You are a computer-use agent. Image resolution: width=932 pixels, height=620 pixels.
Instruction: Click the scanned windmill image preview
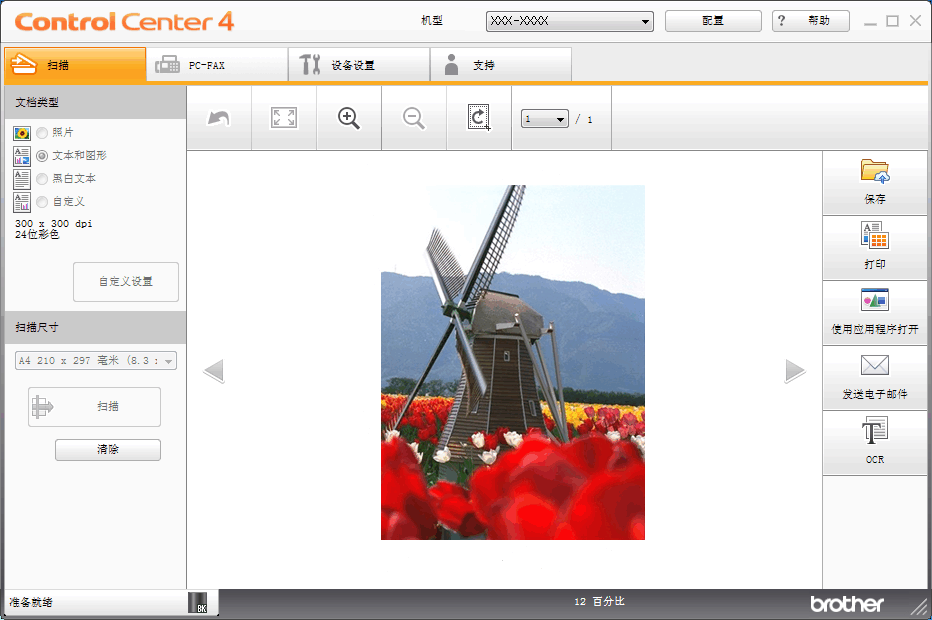pos(513,363)
